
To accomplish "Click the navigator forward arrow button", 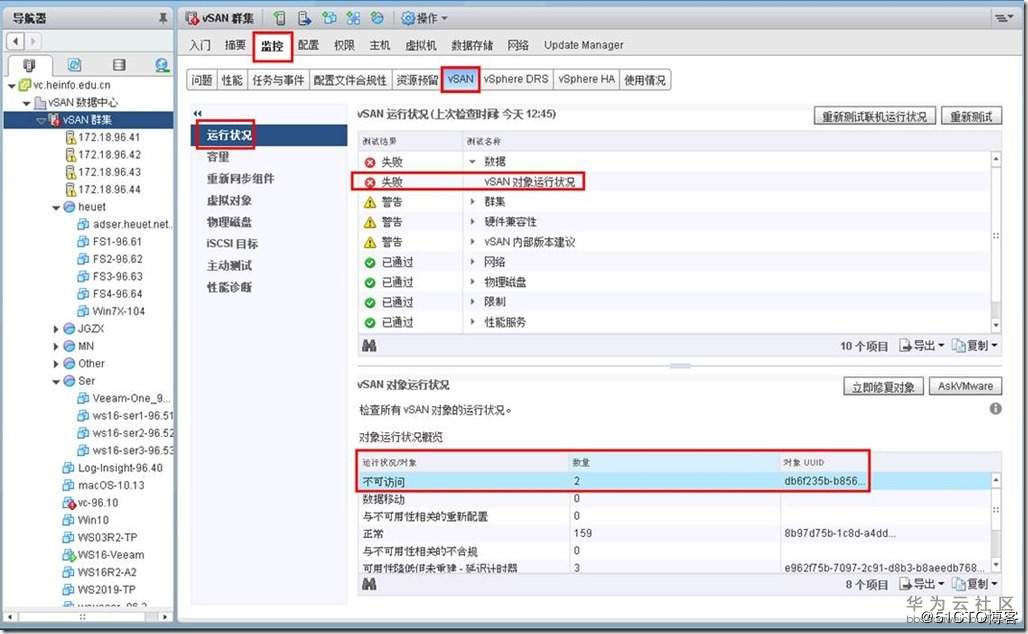I will [32, 41].
